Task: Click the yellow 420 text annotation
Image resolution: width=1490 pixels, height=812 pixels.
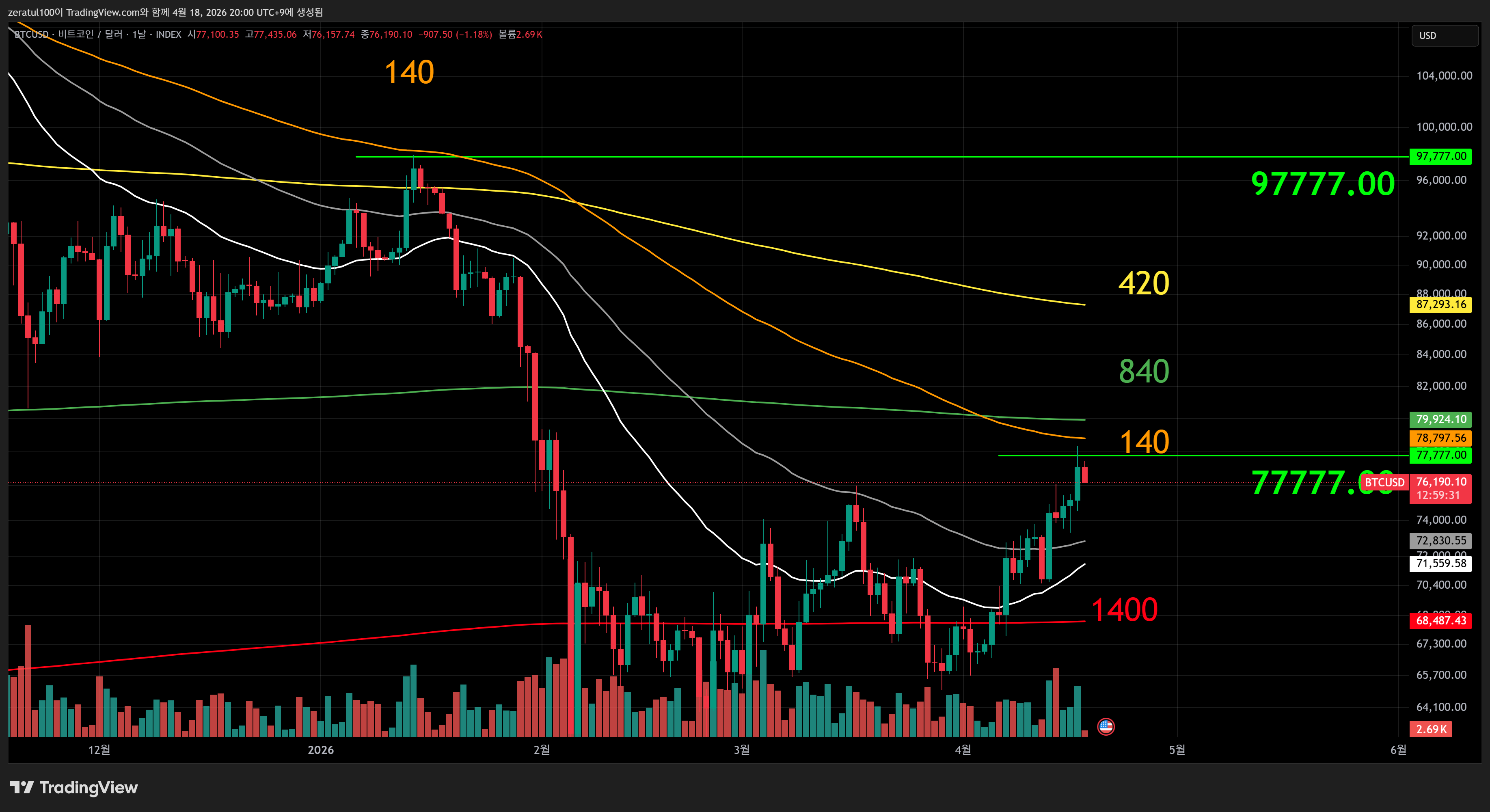Action: (1144, 283)
